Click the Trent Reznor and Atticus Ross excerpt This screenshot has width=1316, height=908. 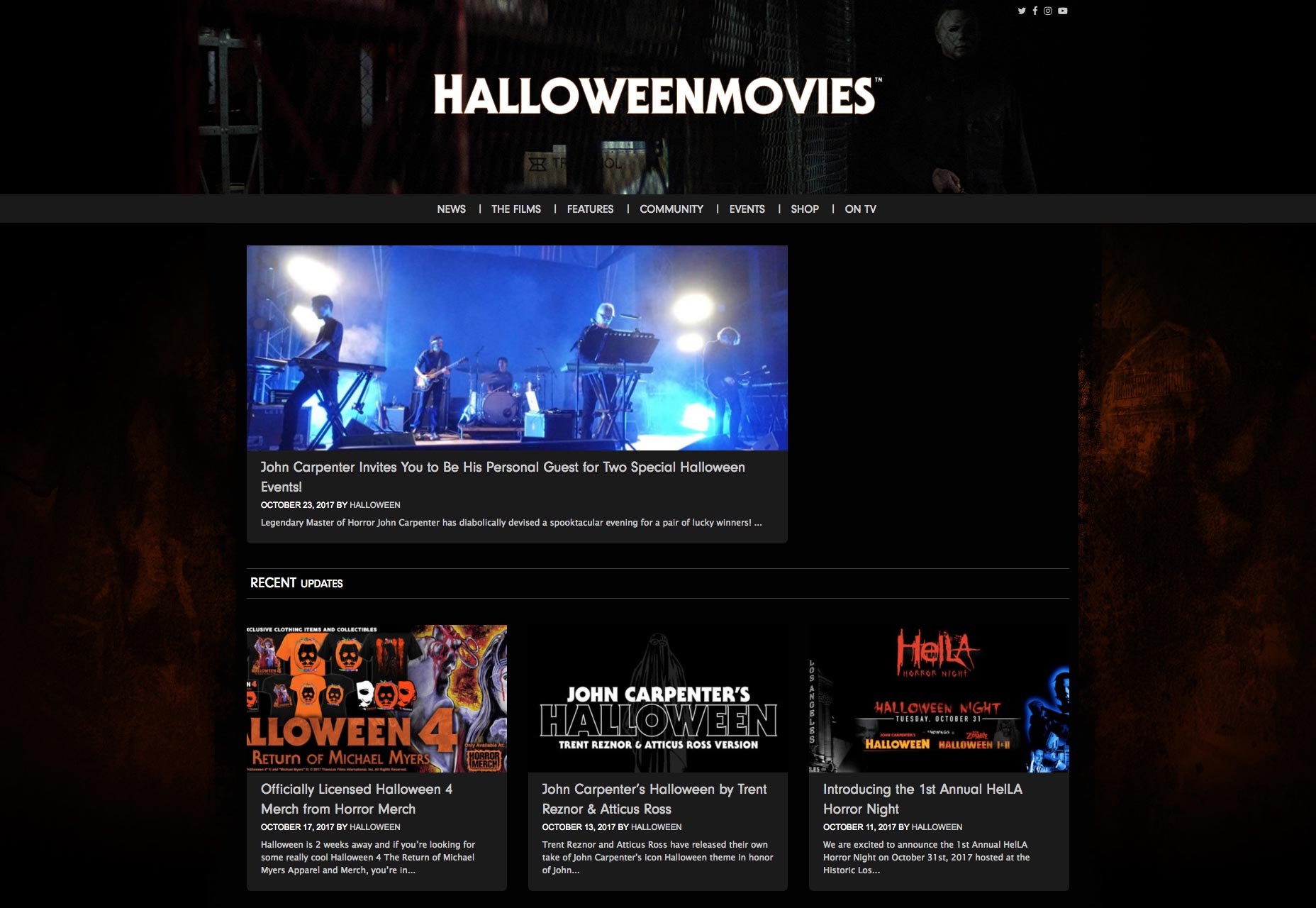click(x=657, y=858)
